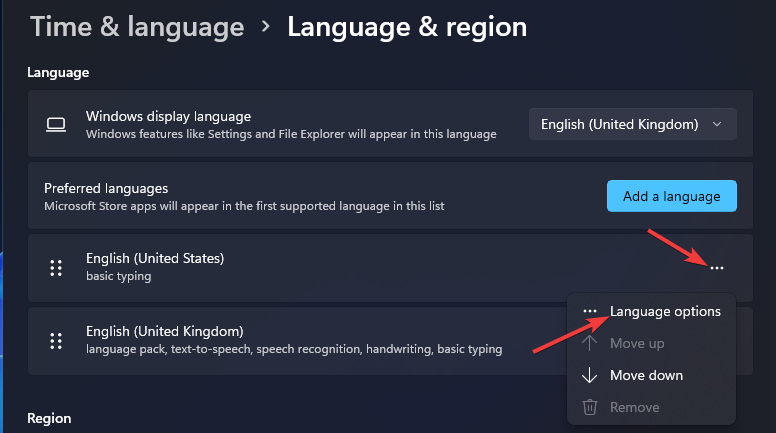Click the trash icon beside Remove
This screenshot has width=776, height=433.
tap(590, 408)
